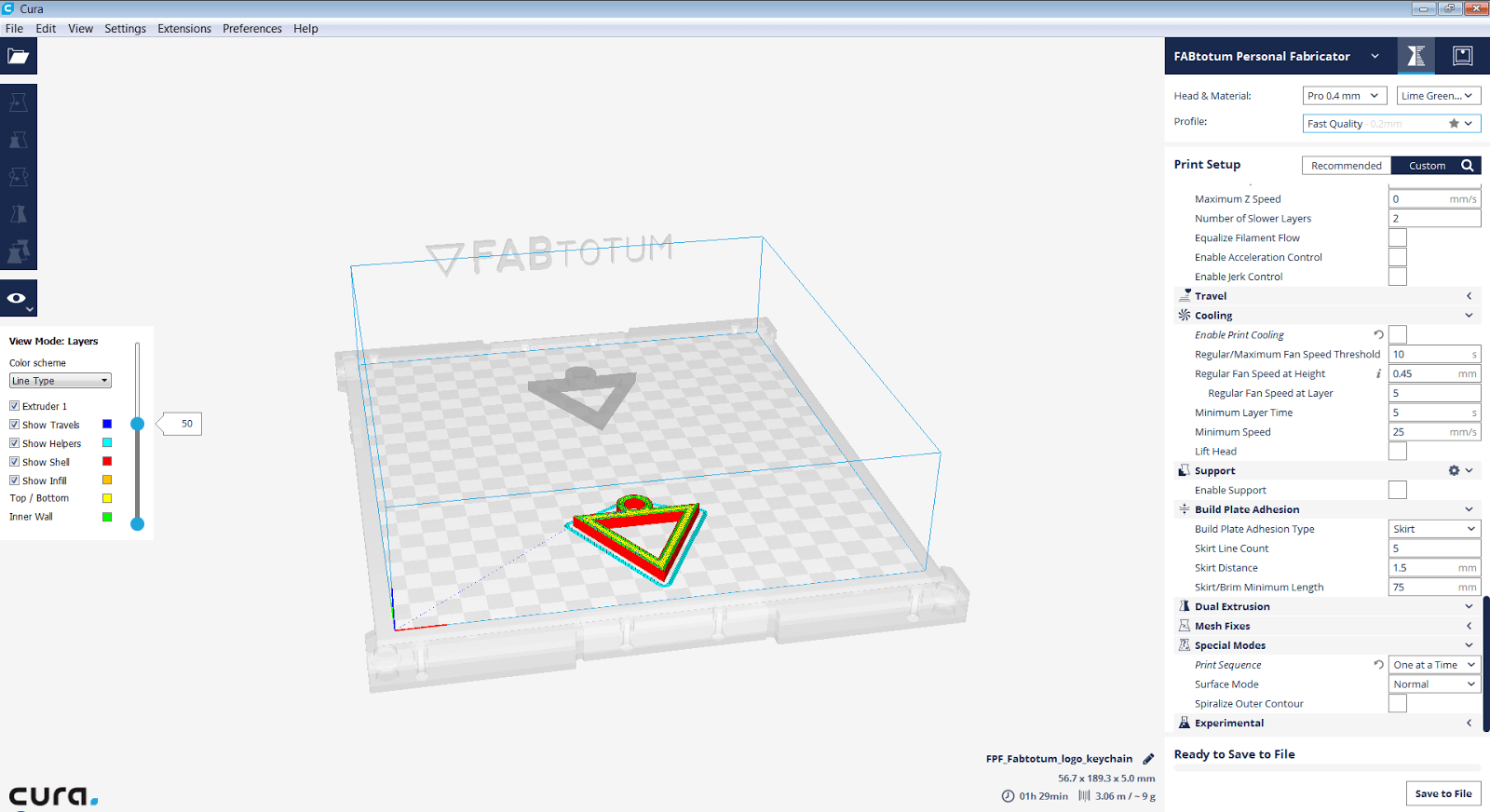Screen dimensions: 1490x812
Task: Click the search settings magnifier icon
Action: 1468,166
